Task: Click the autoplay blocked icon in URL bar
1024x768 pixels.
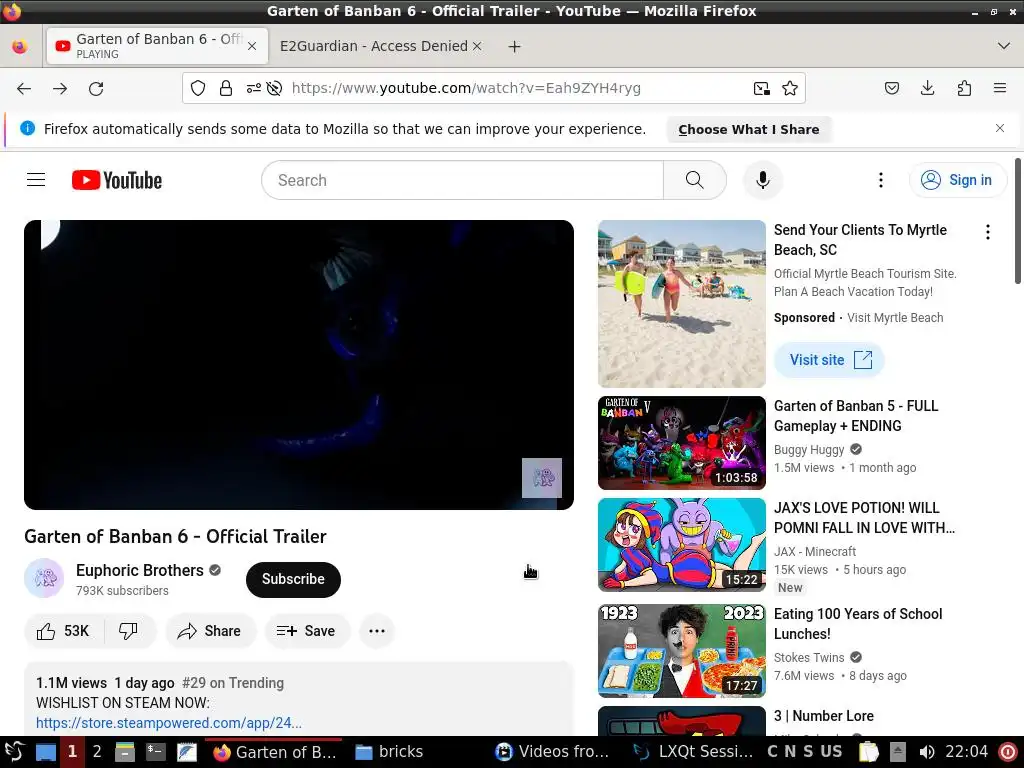Action: coord(274,88)
